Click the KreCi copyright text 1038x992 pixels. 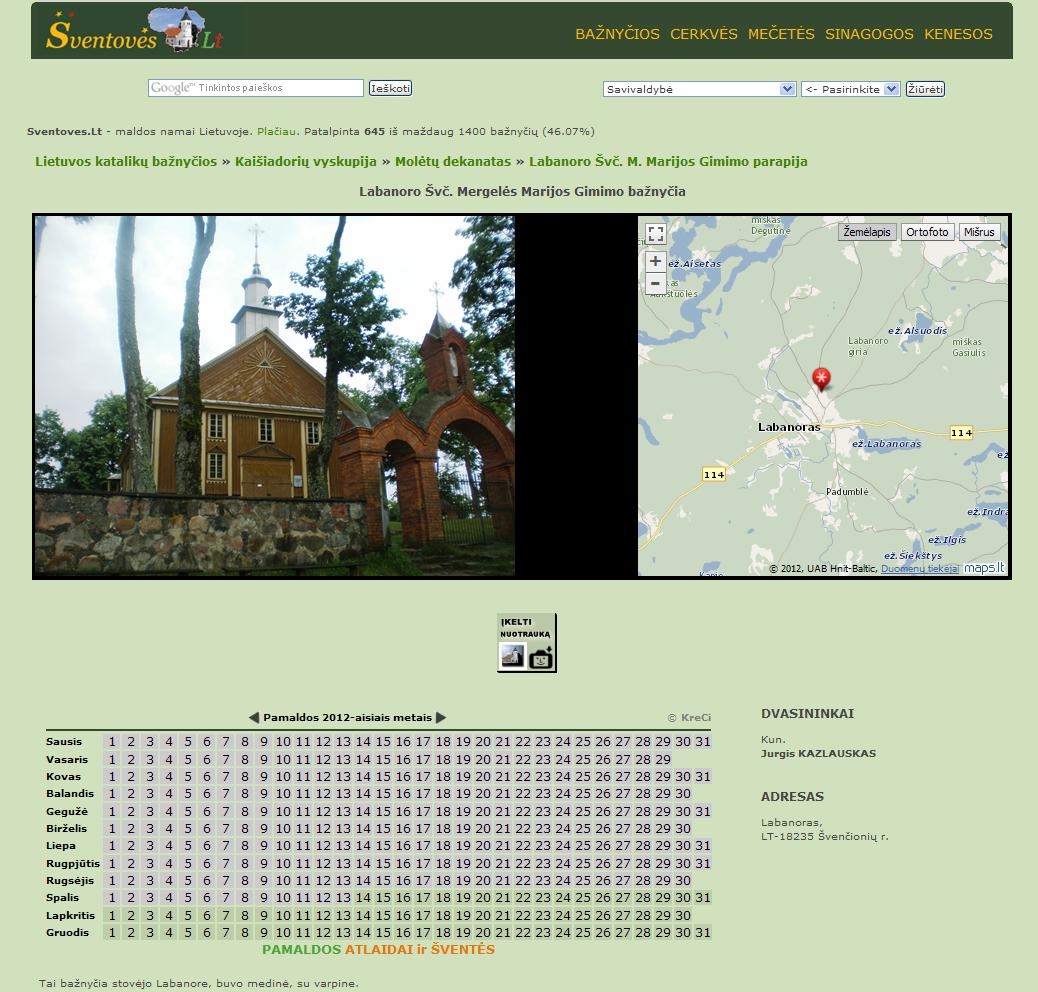point(689,717)
